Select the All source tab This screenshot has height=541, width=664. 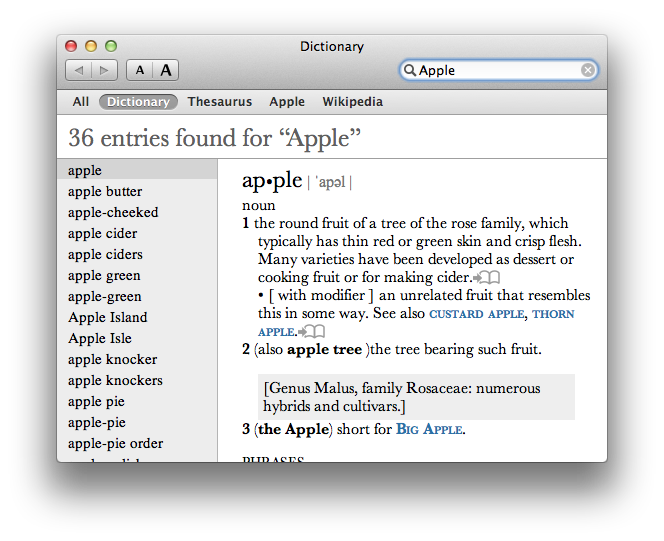pyautogui.click(x=80, y=102)
